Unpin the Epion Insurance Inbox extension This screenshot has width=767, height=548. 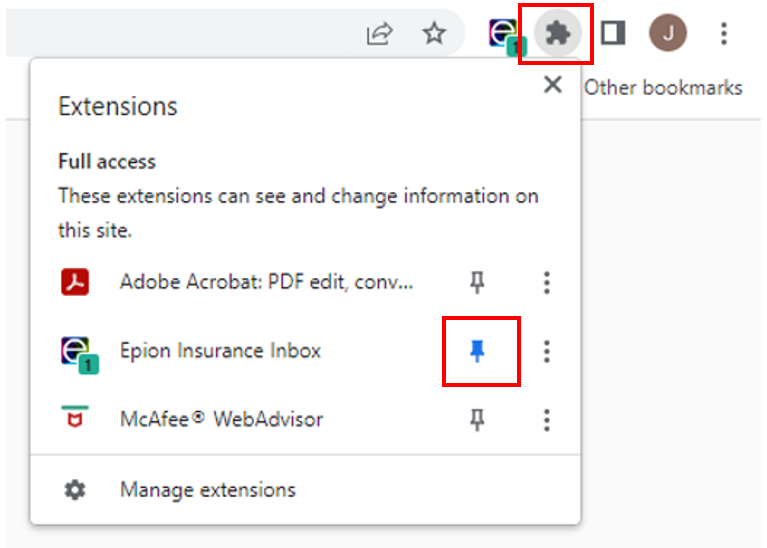click(x=477, y=351)
